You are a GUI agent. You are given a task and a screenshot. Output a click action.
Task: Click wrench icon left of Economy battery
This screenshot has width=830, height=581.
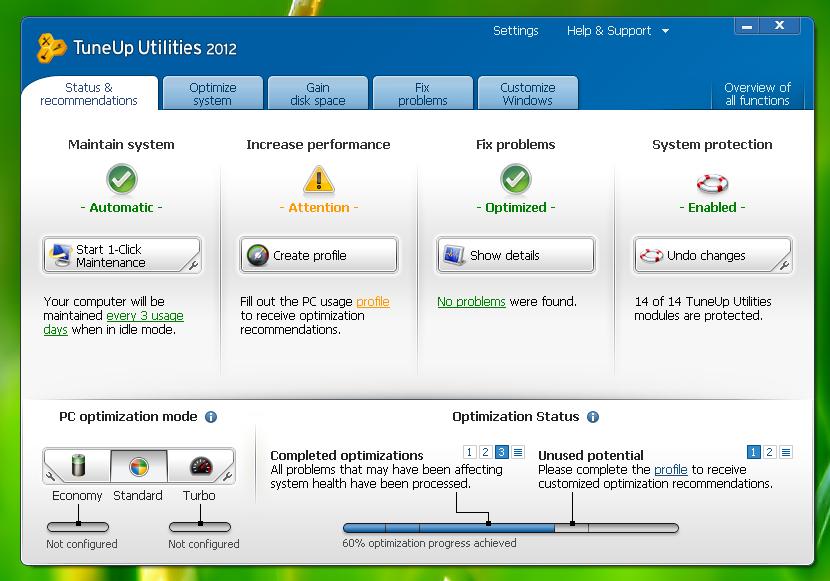coord(51,476)
